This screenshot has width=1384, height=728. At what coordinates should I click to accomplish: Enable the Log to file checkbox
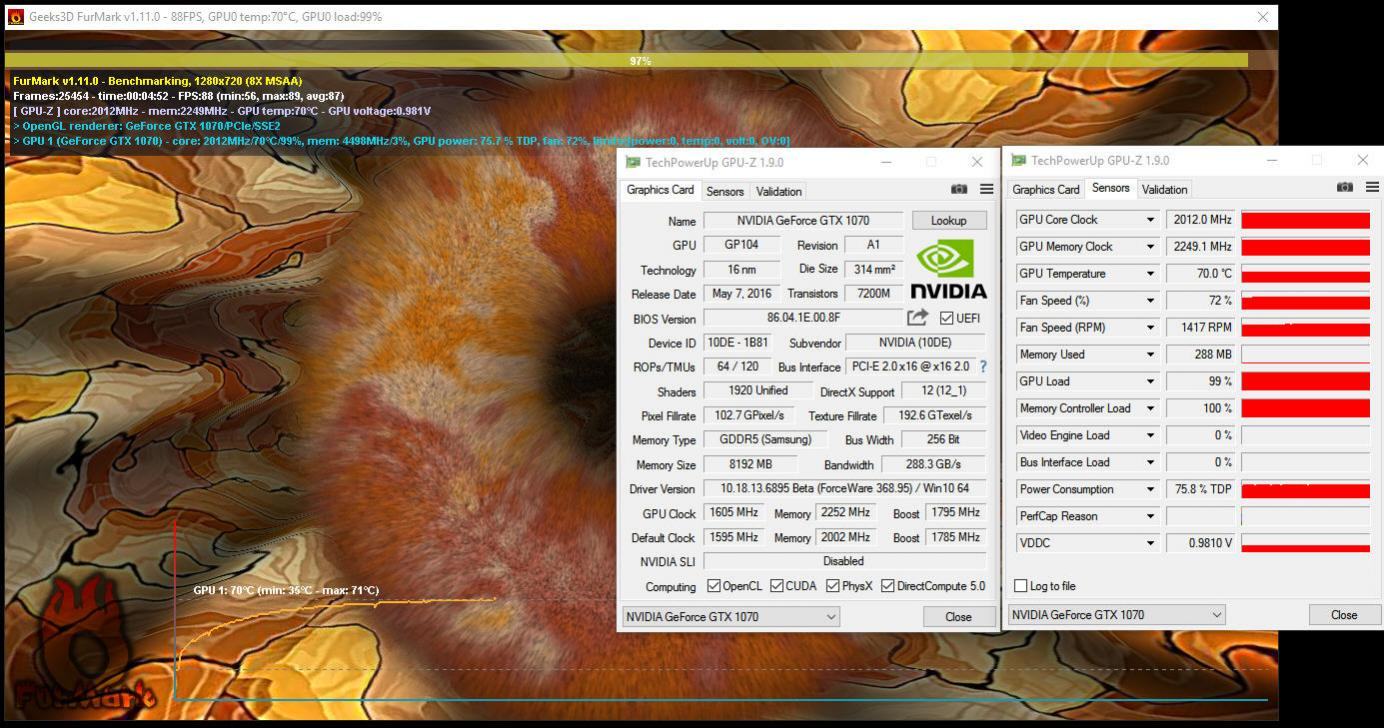tap(1021, 586)
